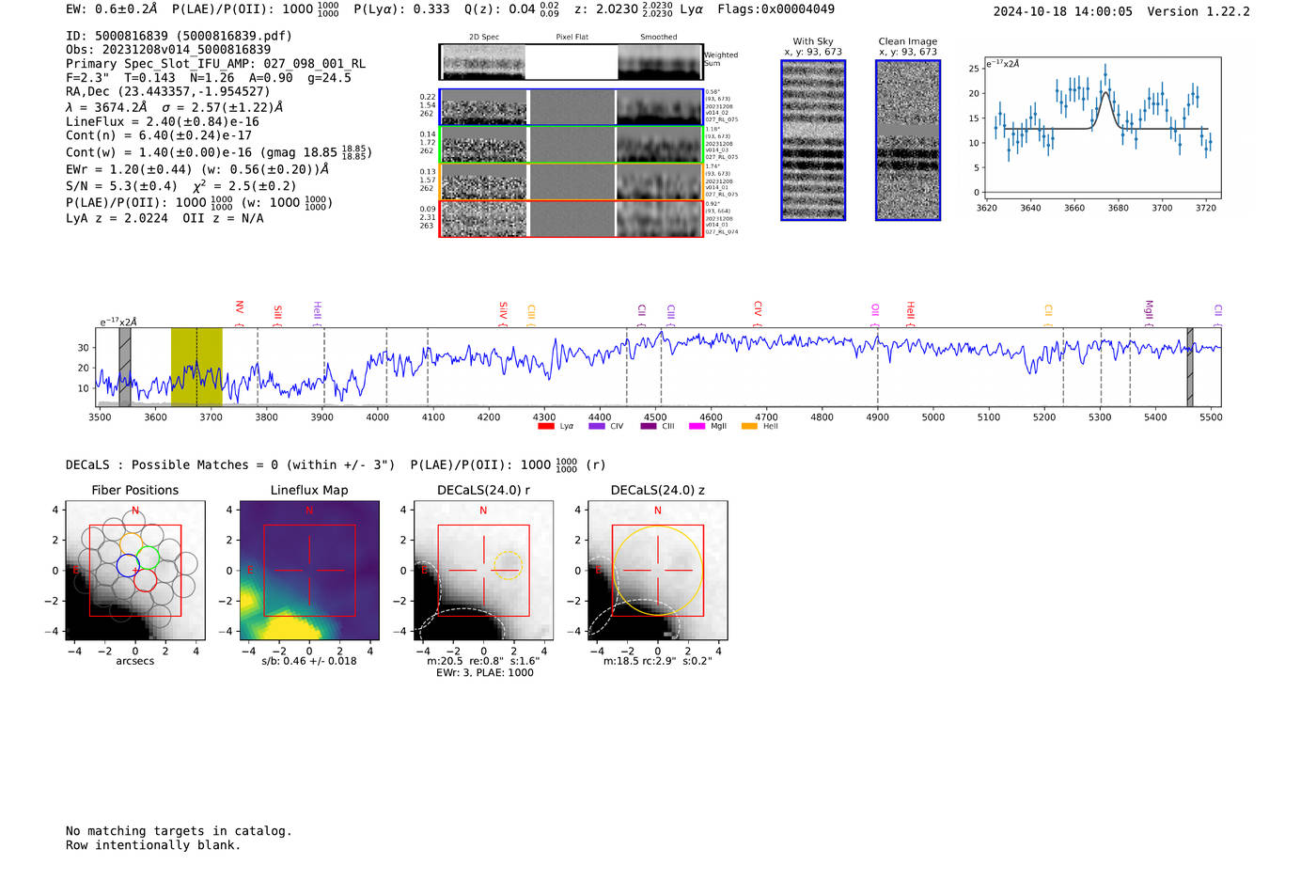Click the small dashed orange circle in DECaLS r
Image resolution: width=1316 pixels, height=896 pixels.
pos(508,564)
